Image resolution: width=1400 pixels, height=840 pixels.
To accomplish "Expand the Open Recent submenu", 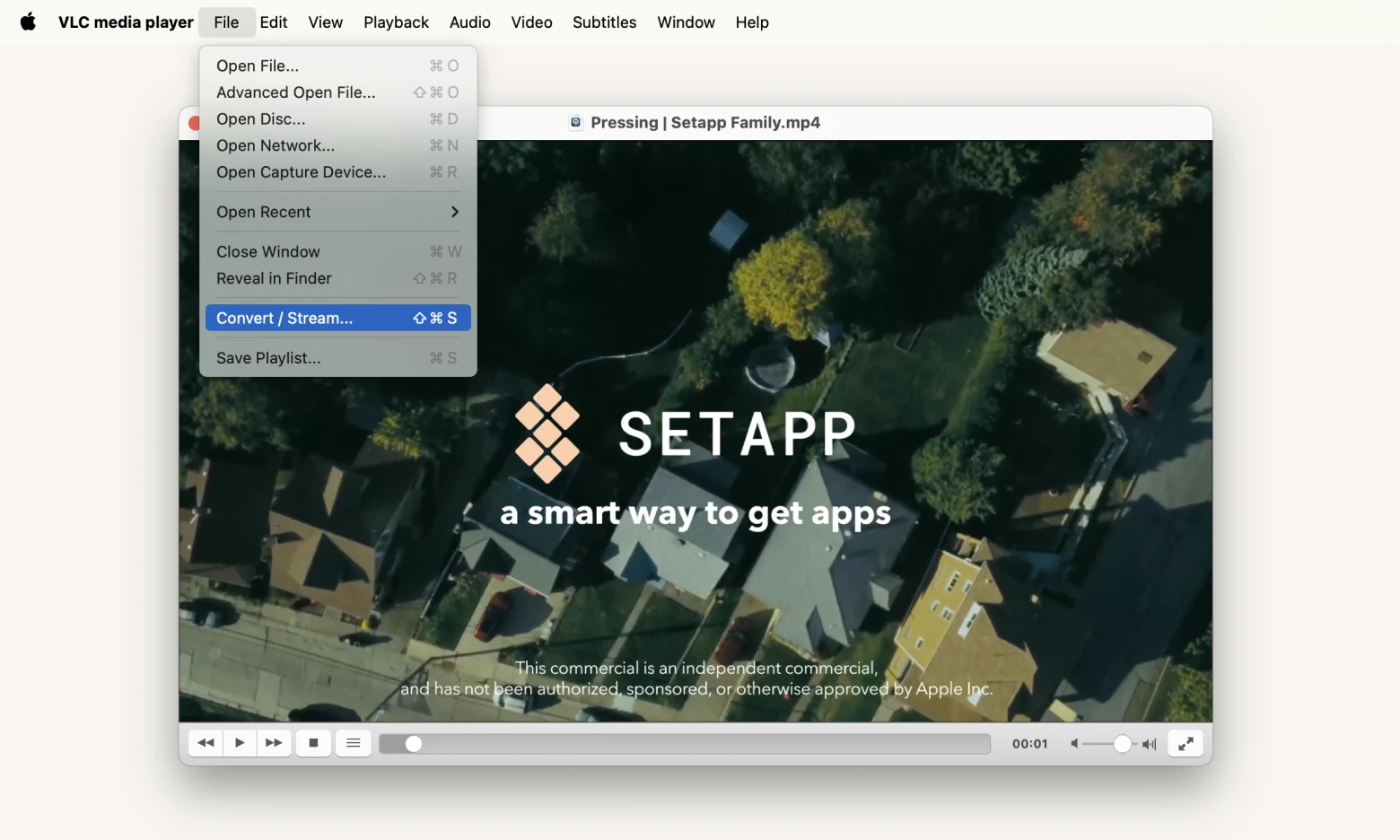I will coord(337,212).
